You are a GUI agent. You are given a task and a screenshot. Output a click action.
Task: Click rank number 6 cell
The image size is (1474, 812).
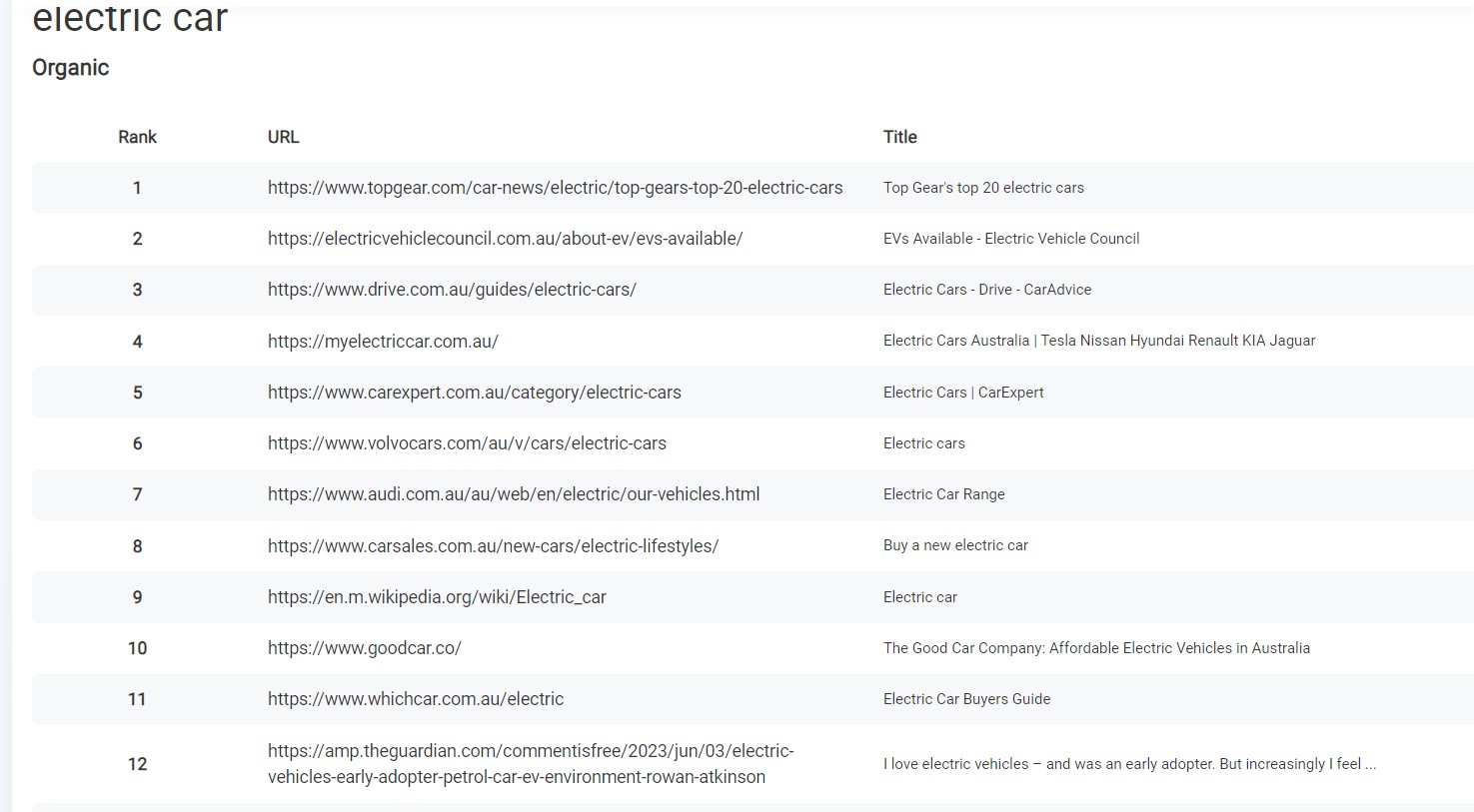tap(137, 443)
